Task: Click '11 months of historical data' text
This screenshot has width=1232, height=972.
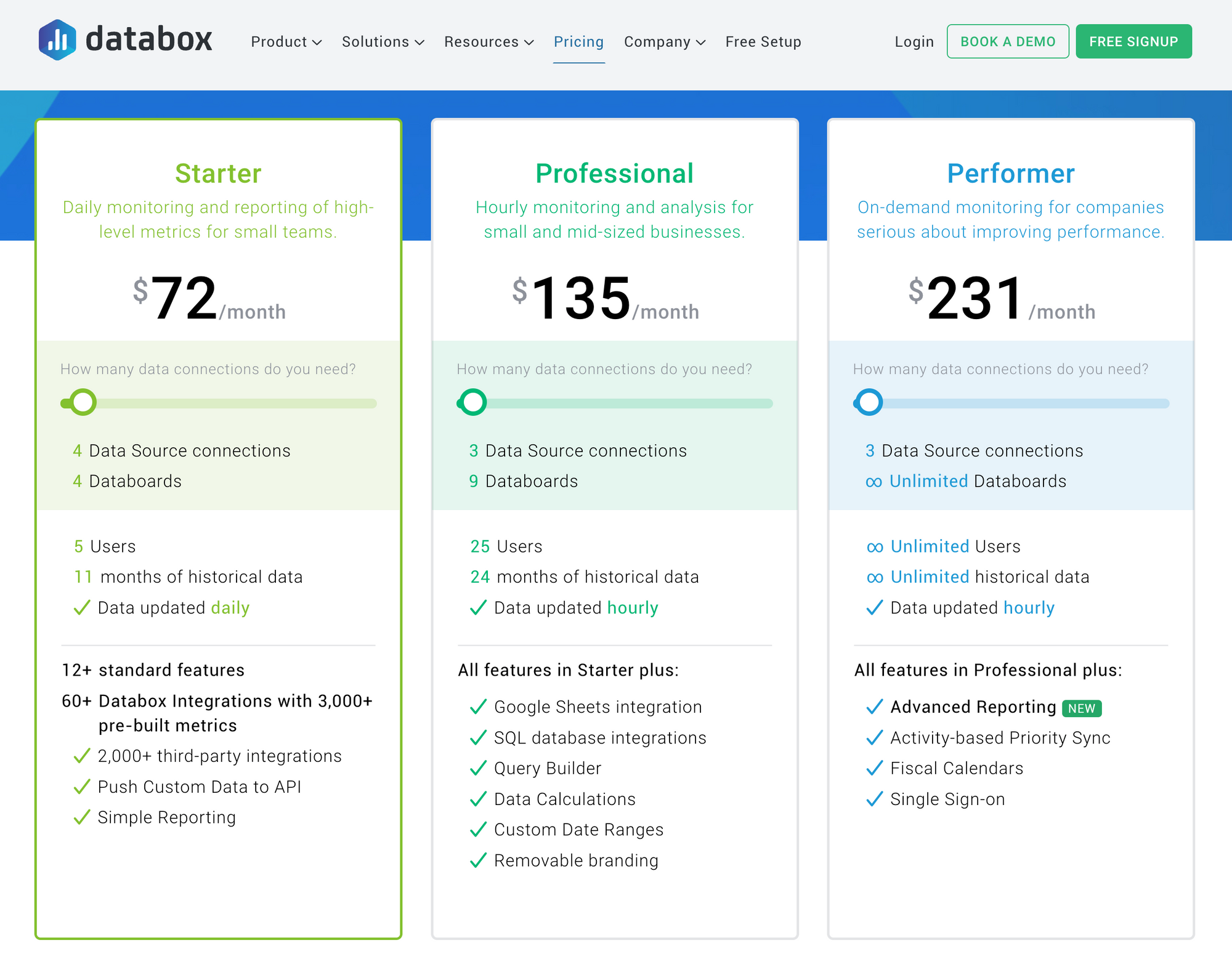Action: (188, 577)
